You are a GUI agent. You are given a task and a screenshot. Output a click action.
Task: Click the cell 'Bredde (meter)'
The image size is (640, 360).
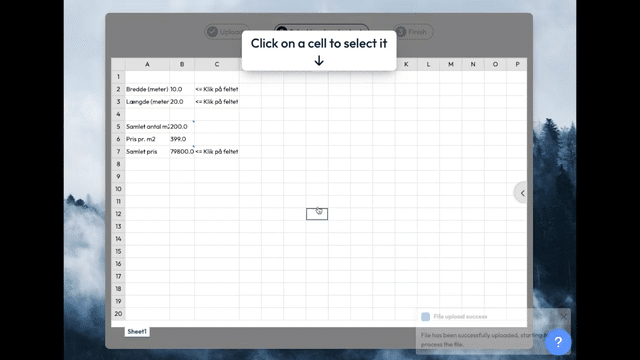click(147, 89)
